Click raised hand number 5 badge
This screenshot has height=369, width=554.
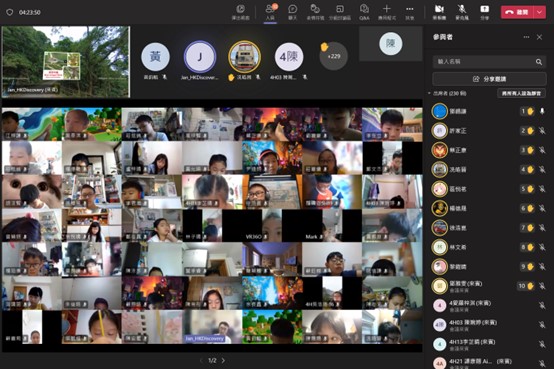(527, 189)
